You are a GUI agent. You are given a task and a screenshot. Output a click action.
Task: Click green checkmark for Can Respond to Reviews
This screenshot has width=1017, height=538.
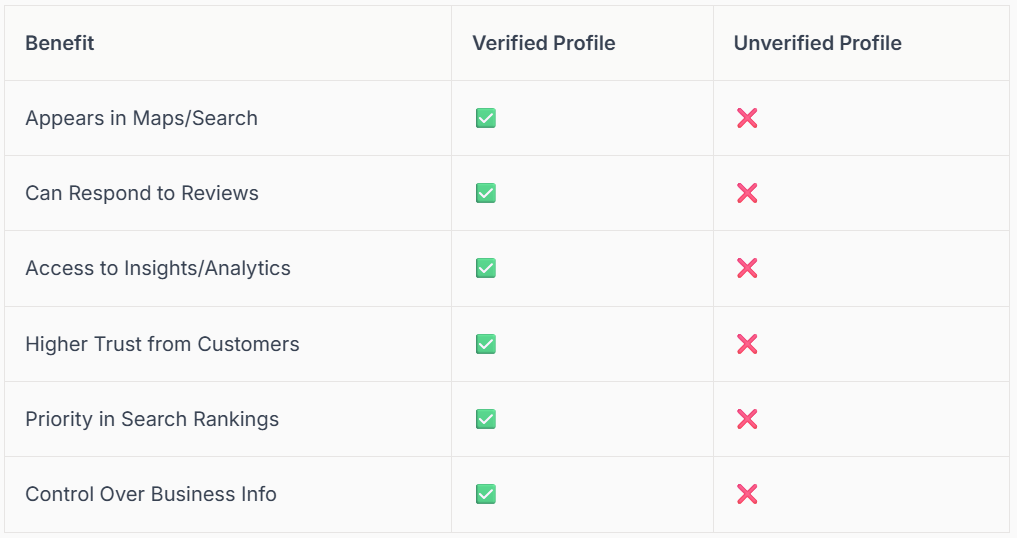[x=486, y=193]
